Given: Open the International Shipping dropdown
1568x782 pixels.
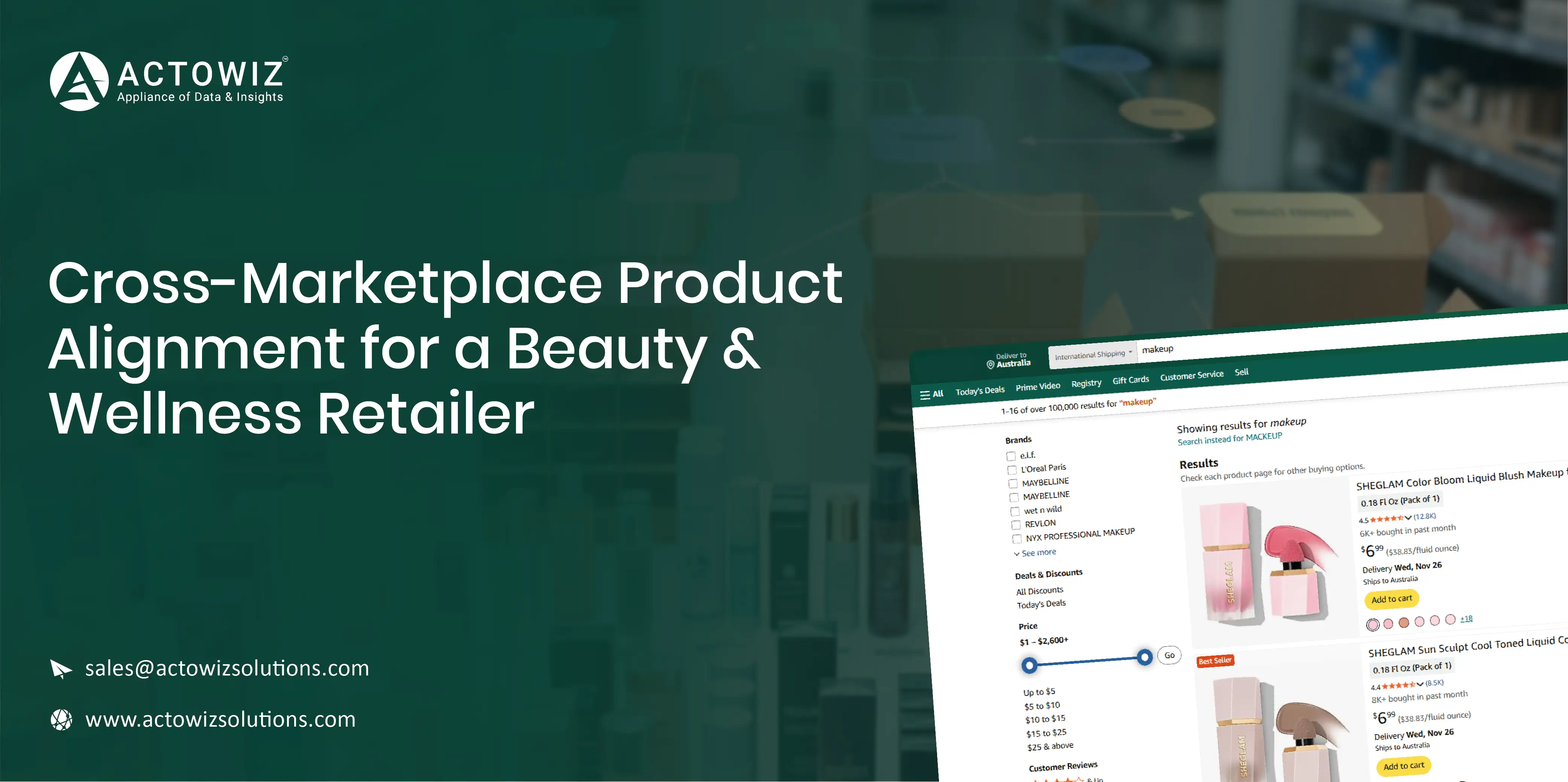Looking at the screenshot, I should [1092, 355].
